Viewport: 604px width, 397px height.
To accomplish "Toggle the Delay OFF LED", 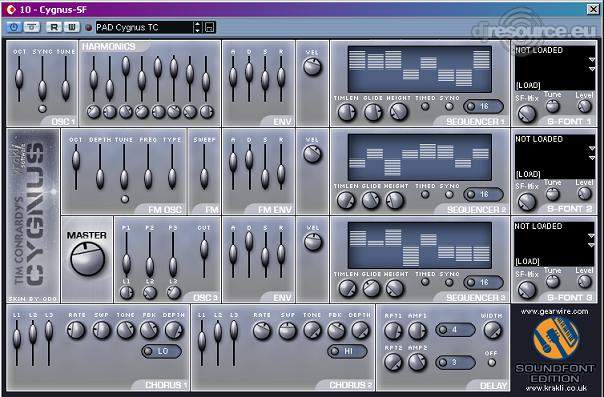I will click(492, 362).
